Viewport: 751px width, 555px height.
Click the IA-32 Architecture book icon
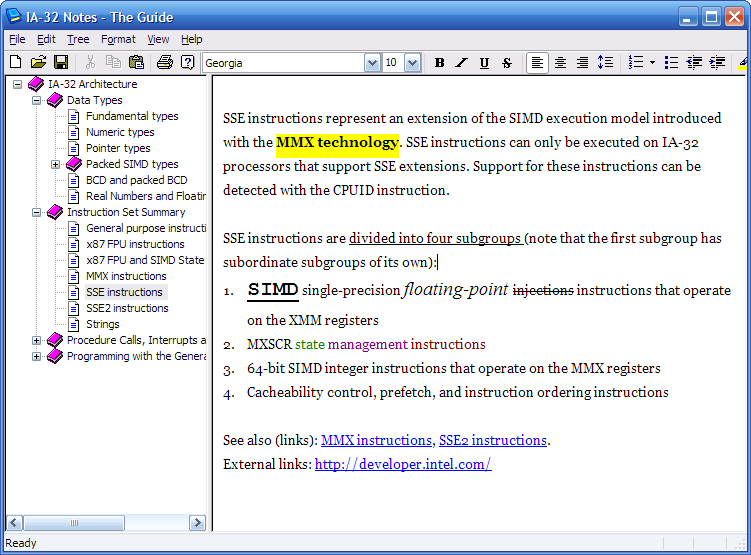tap(36, 84)
